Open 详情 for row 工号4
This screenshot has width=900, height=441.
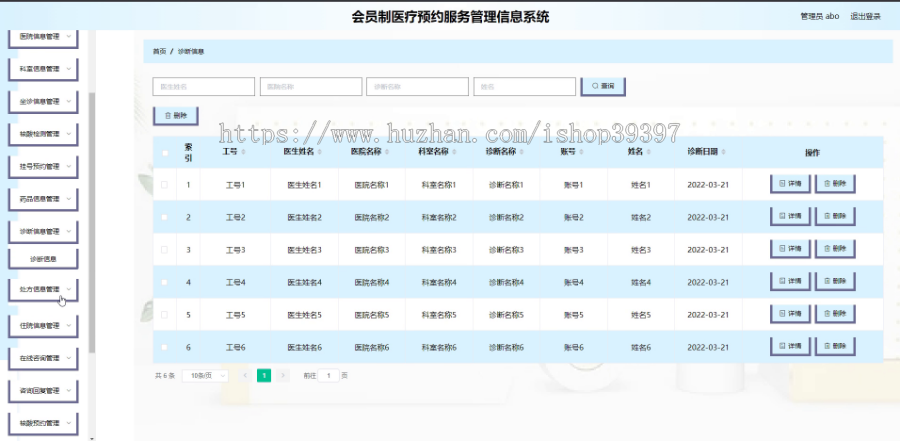tap(790, 281)
